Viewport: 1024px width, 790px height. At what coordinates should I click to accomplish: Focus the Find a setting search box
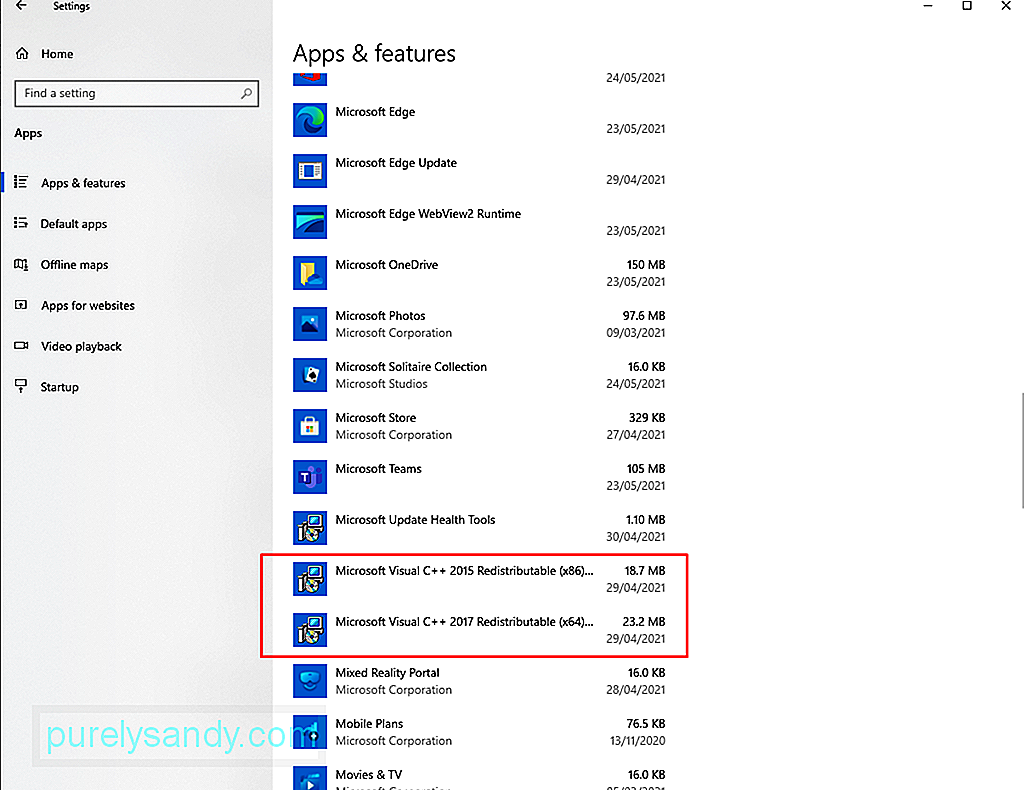tap(136, 93)
